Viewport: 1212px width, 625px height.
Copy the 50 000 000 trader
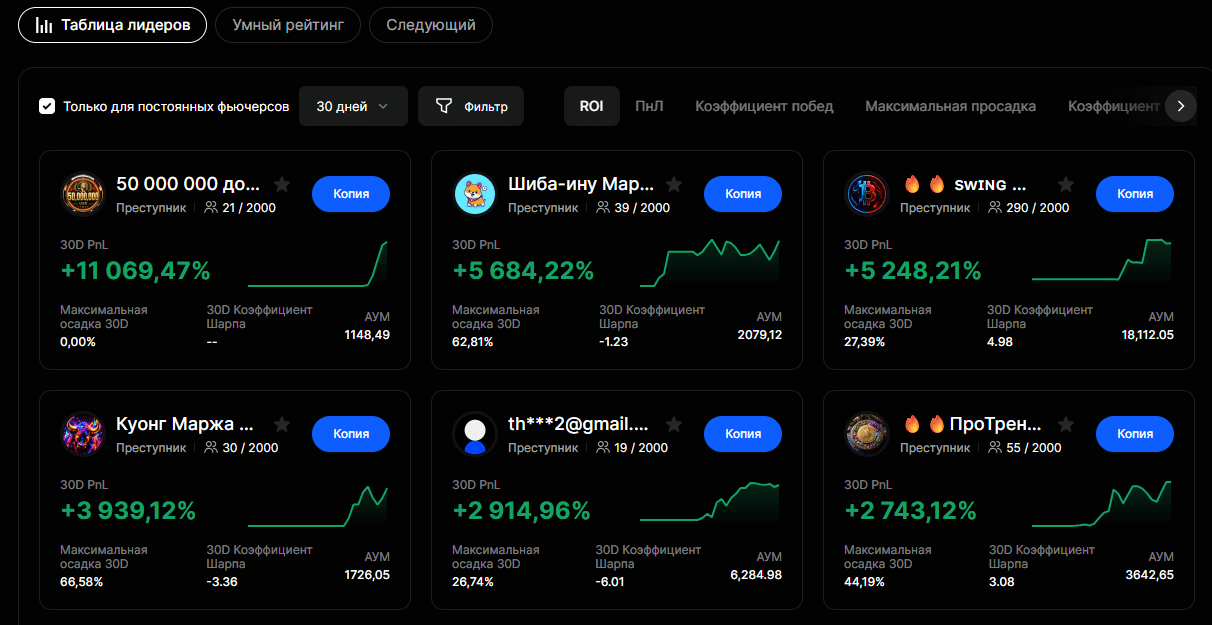pyautogui.click(x=351, y=194)
